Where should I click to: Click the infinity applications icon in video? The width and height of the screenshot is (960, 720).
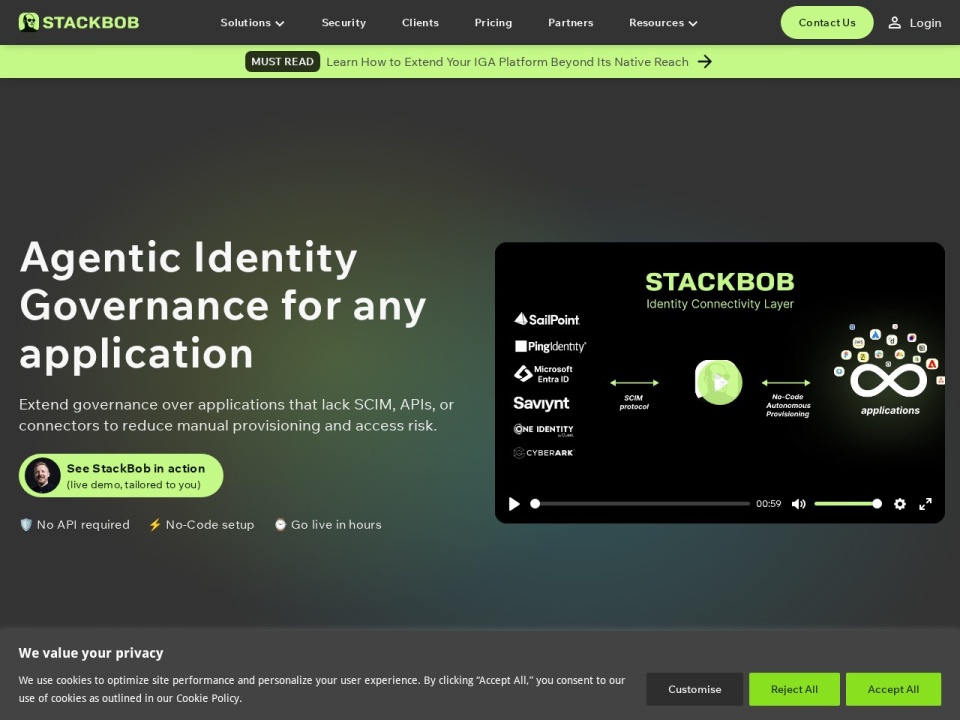click(x=890, y=380)
